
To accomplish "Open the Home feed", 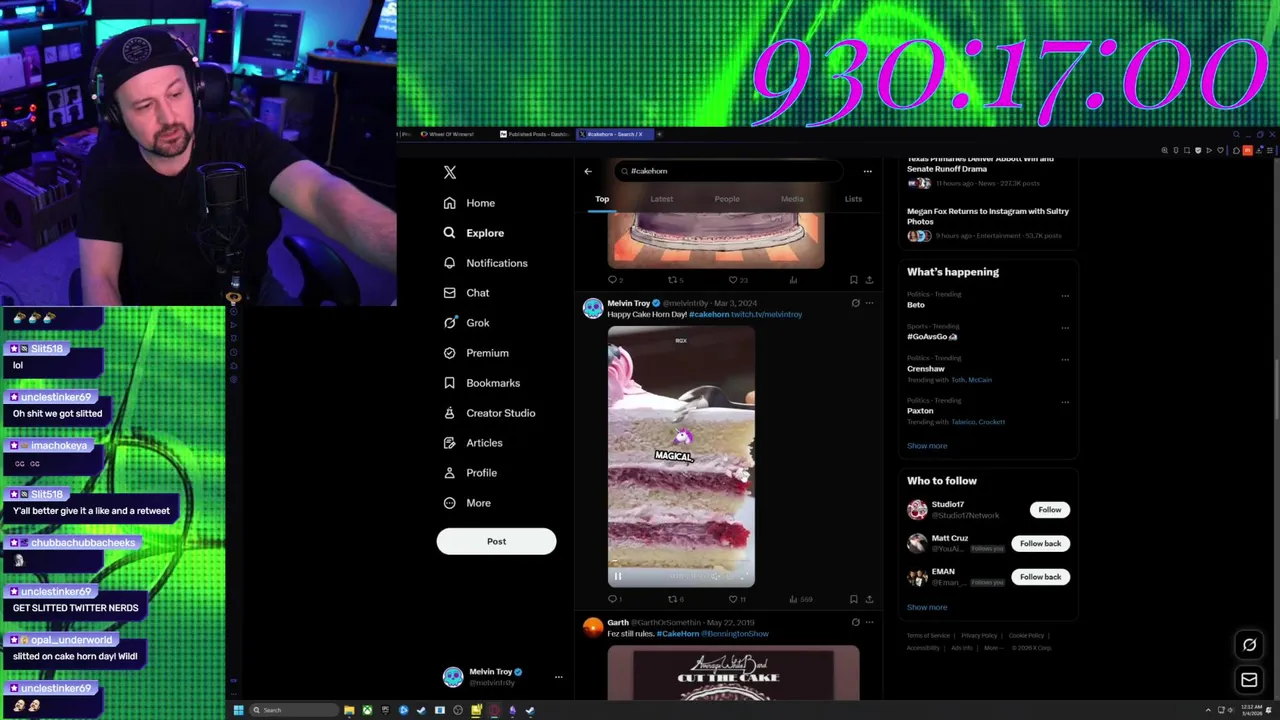I will point(469,203).
